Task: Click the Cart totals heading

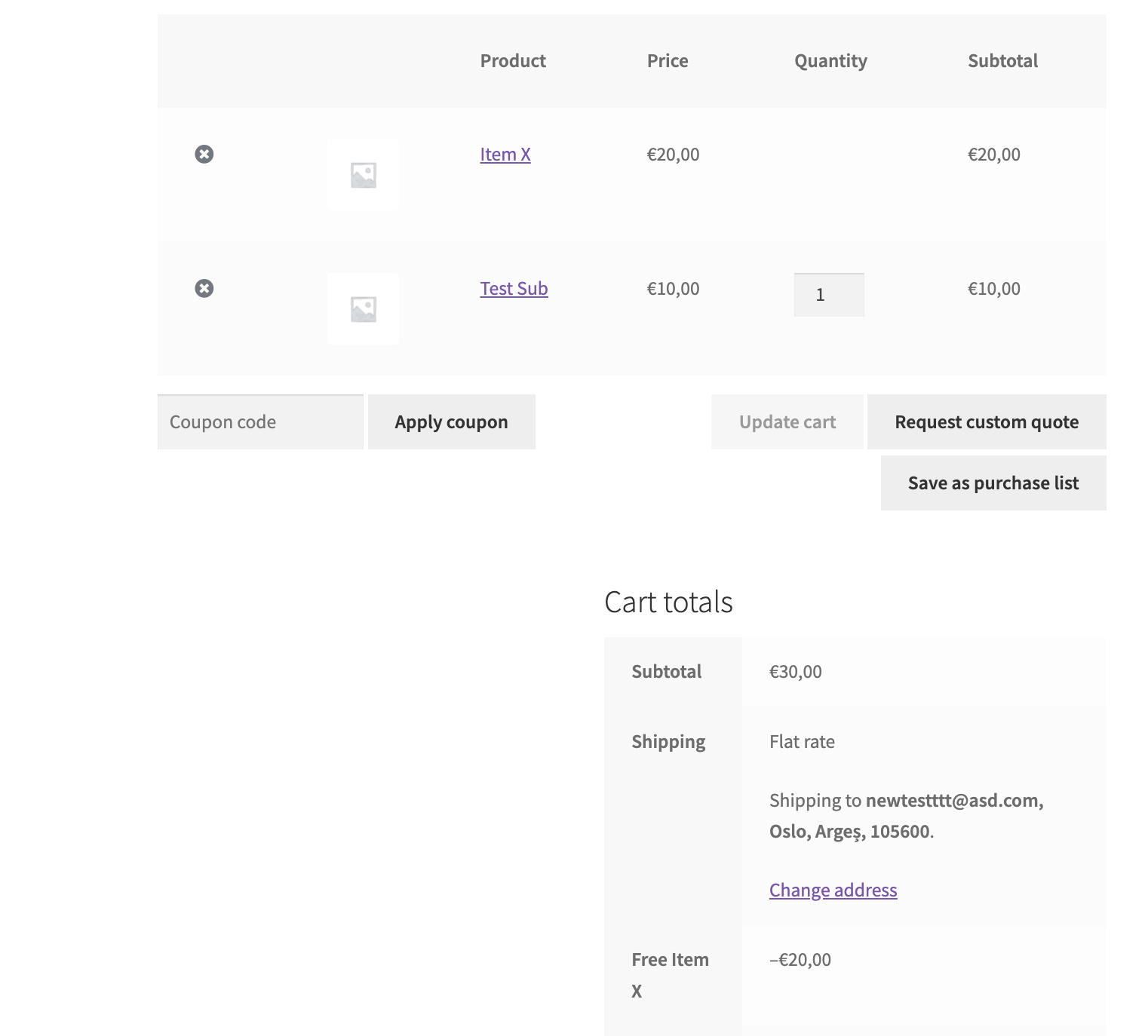Action: pos(668,602)
